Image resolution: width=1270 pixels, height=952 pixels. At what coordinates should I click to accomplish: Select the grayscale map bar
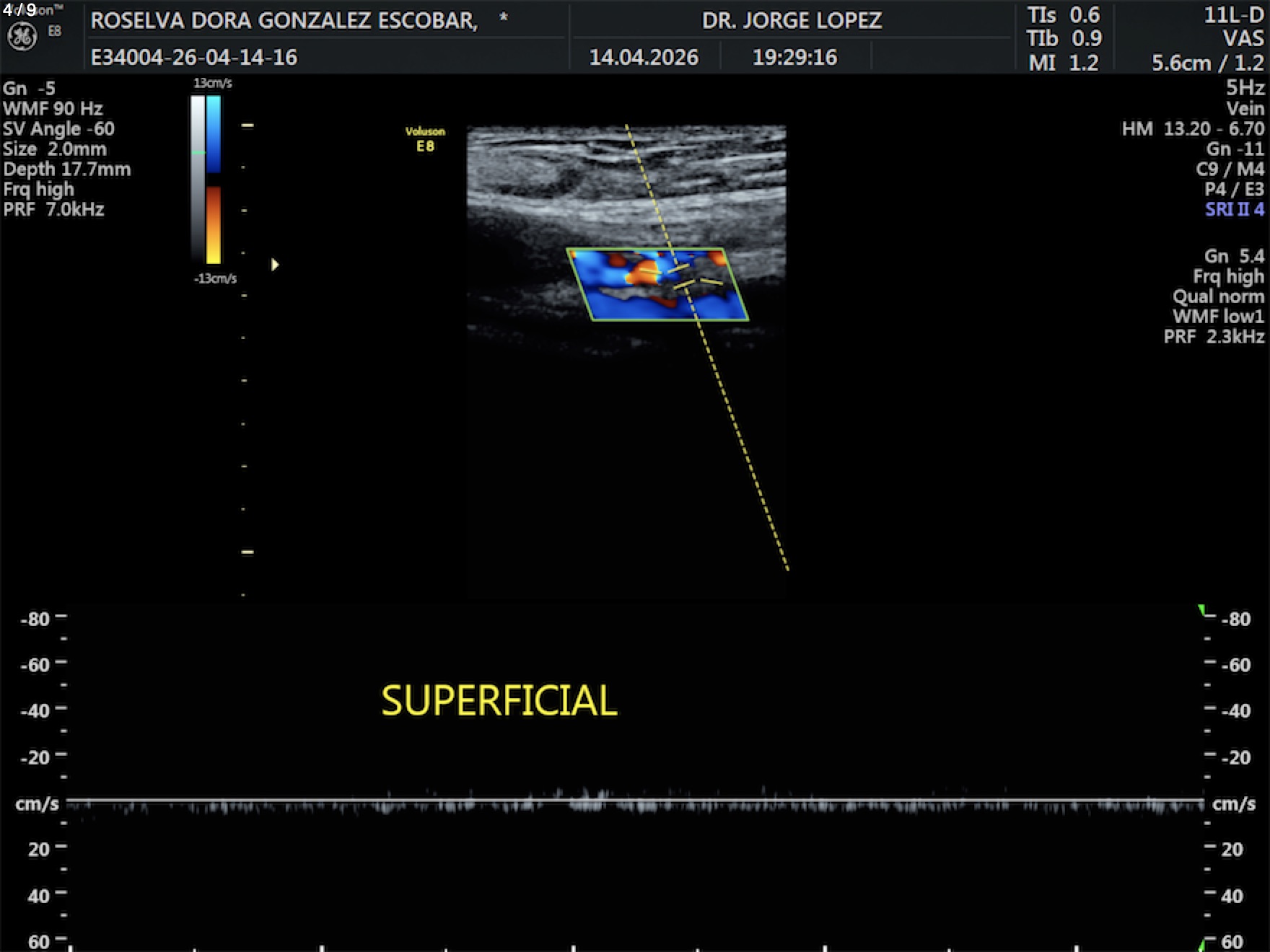pyautogui.click(x=198, y=179)
